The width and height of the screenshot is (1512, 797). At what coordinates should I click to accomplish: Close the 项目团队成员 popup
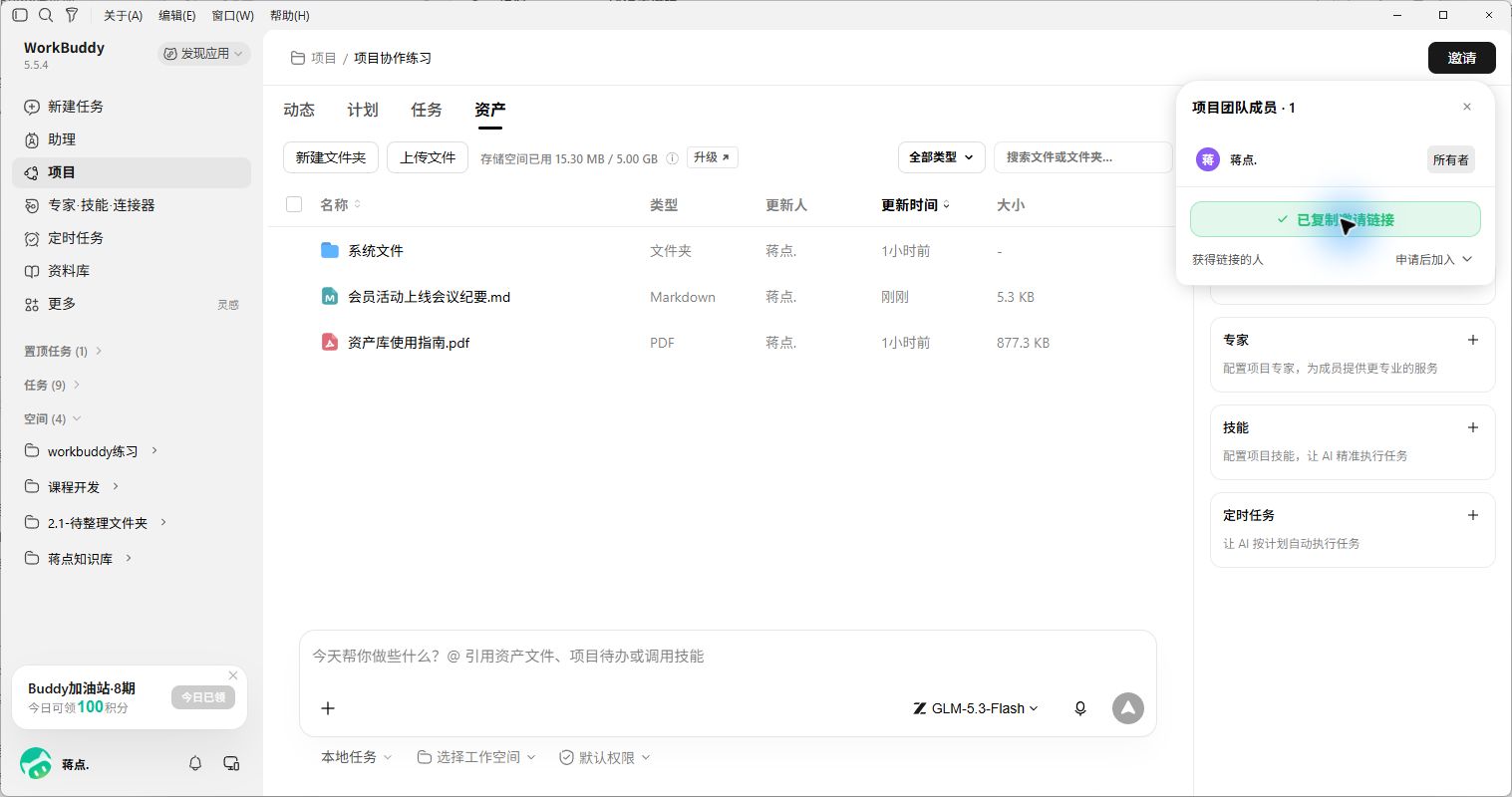tap(1467, 107)
